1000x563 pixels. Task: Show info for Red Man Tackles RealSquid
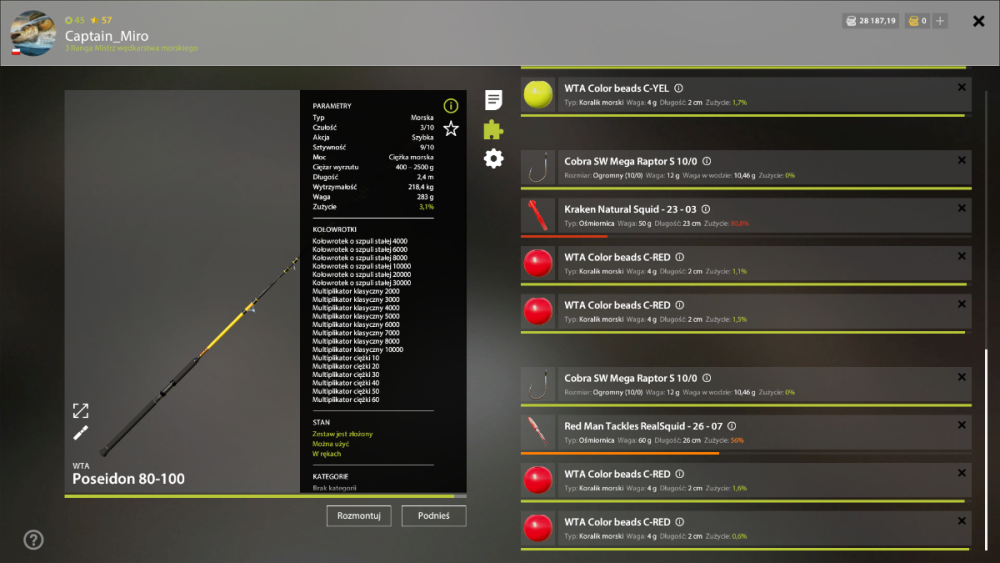732,426
